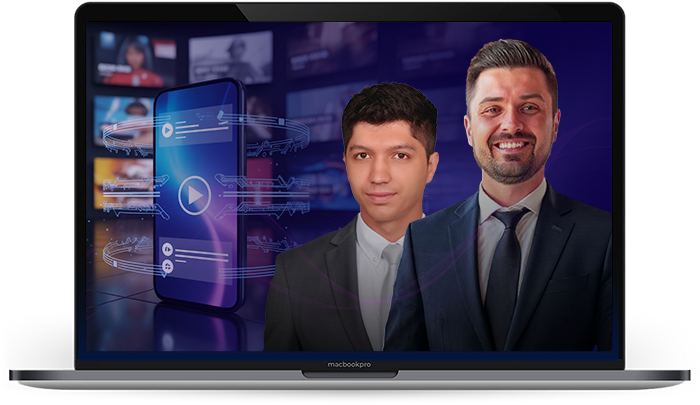Click the smiling bearded man's face
Viewport: 700px width, 405px height.
511,127
